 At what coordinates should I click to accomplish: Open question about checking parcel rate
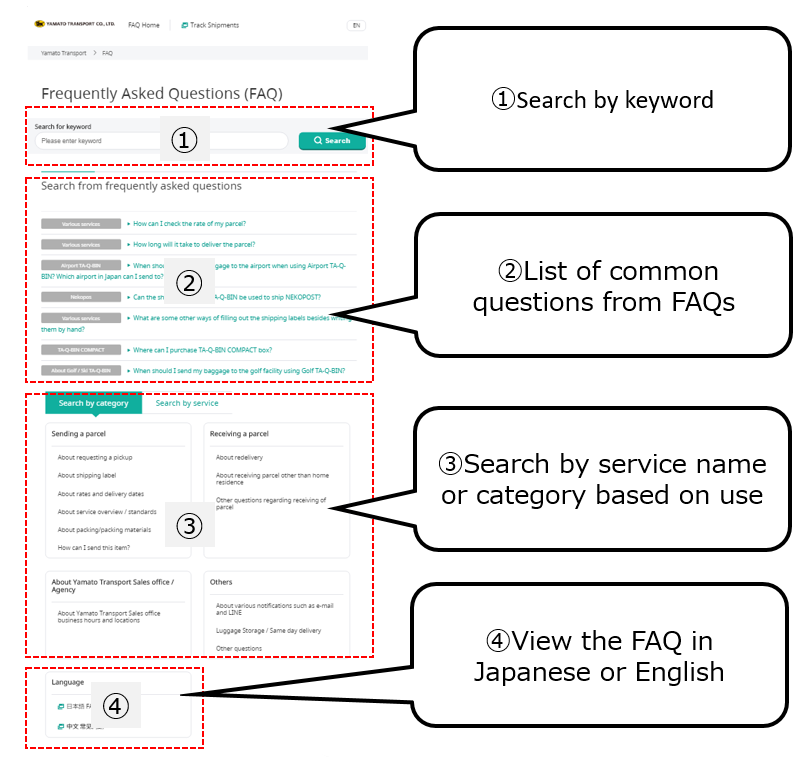coord(190,223)
